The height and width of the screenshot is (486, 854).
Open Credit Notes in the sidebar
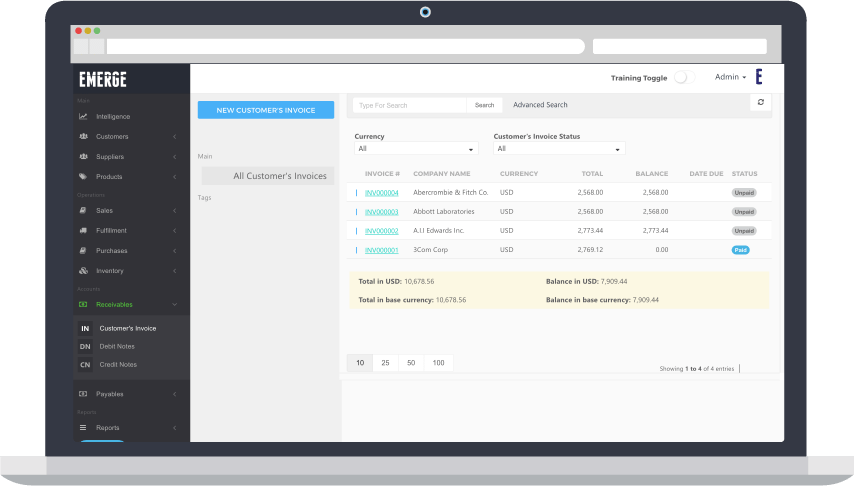(x=118, y=364)
